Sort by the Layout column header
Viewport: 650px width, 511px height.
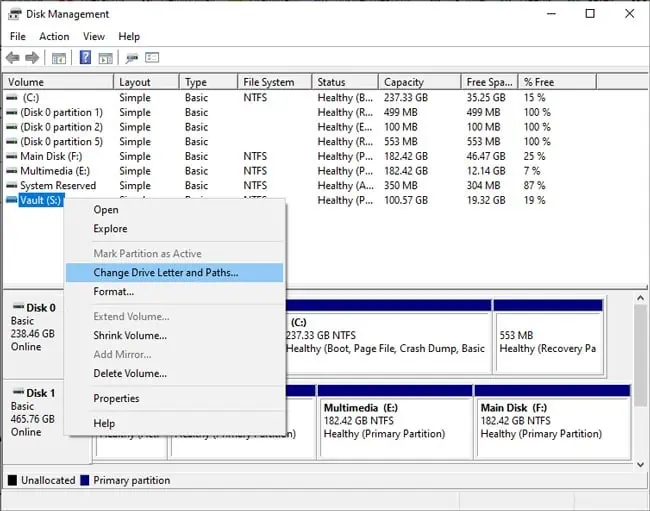pyautogui.click(x=147, y=82)
